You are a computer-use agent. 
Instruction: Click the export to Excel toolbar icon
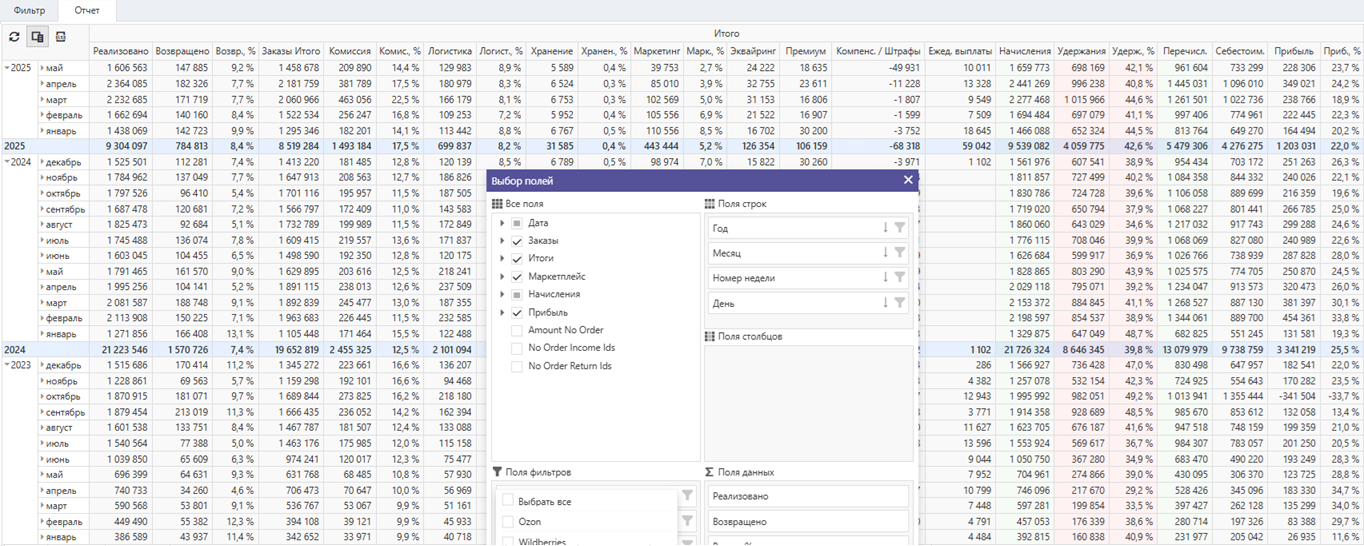tap(60, 36)
